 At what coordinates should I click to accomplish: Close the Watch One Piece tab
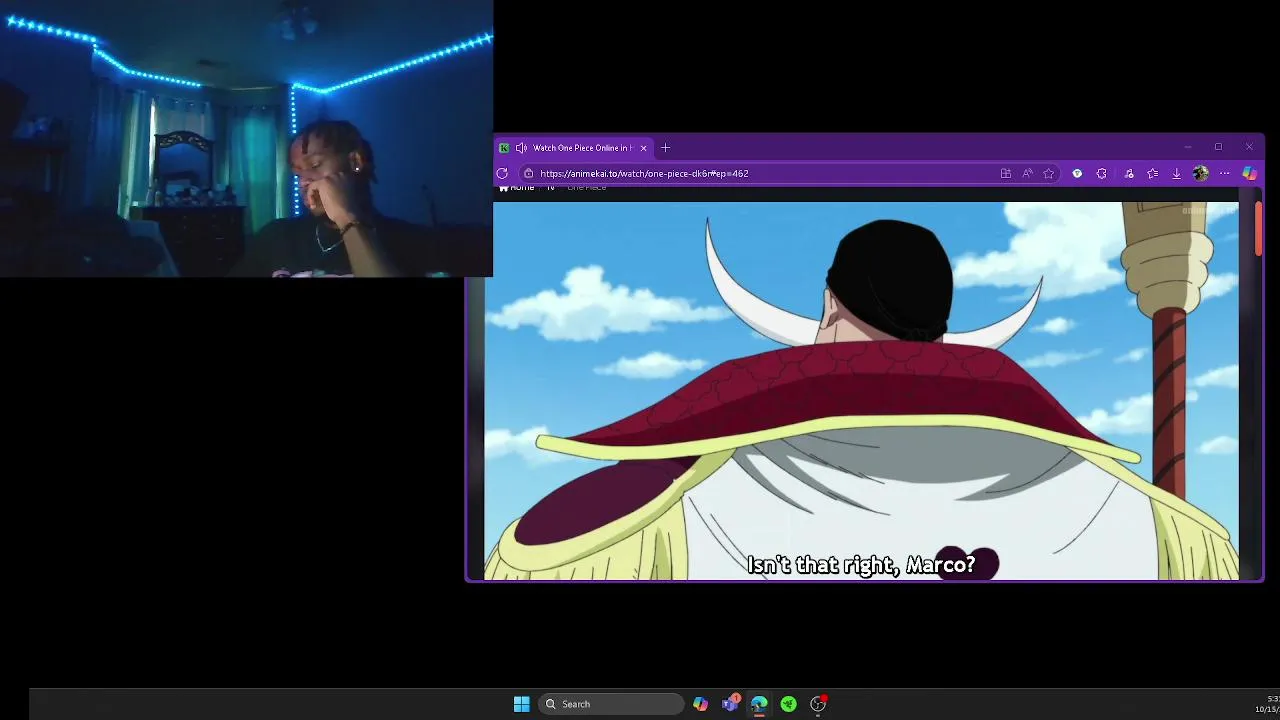point(643,148)
